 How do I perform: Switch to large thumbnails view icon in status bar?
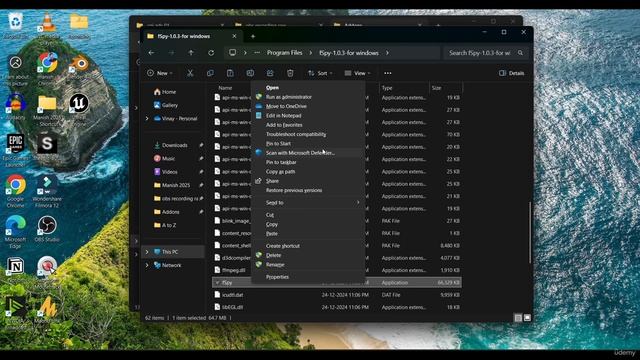[x=527, y=318]
